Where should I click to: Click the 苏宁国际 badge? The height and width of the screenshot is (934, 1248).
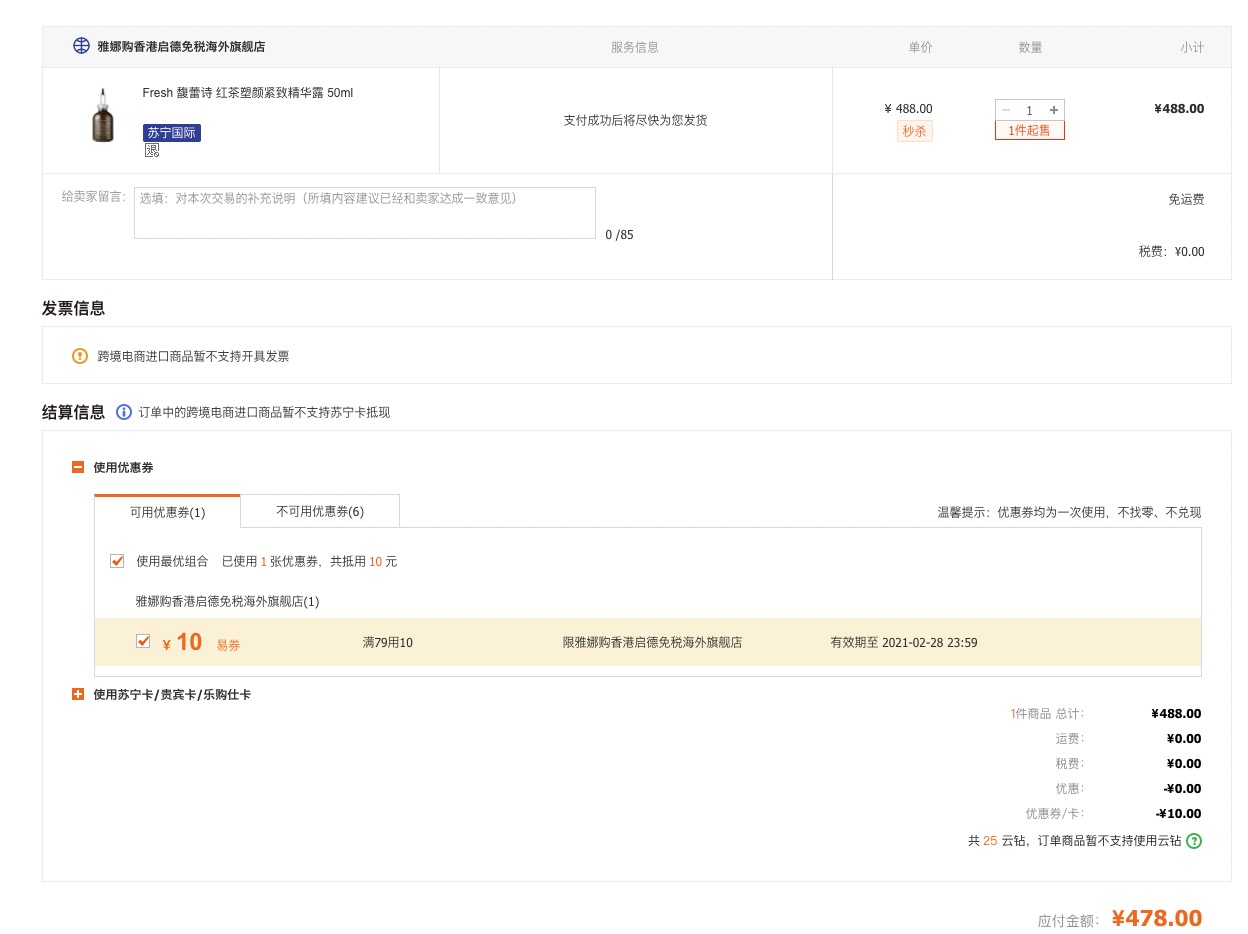click(x=172, y=133)
